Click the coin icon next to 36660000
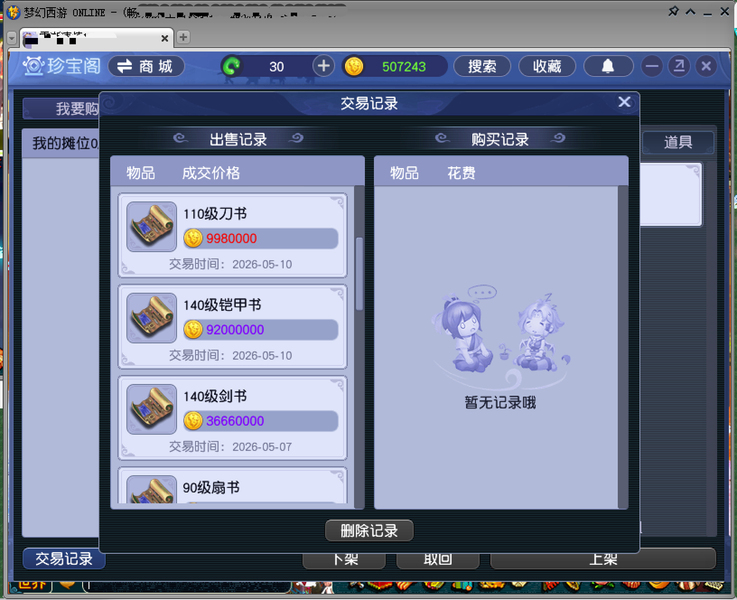This screenshot has height=600, width=737. 193,421
